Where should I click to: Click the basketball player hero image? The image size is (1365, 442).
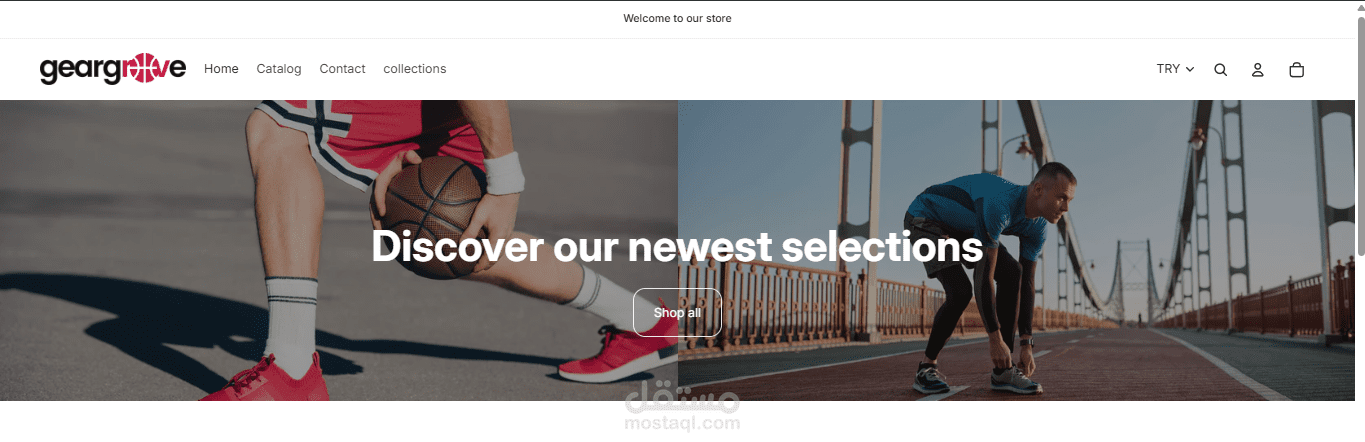click(339, 250)
